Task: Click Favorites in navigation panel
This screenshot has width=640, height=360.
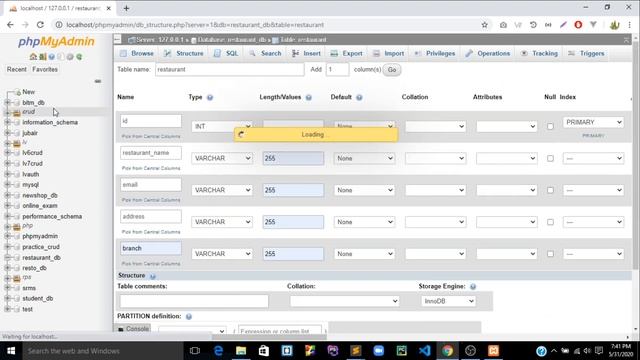Action: (45, 69)
